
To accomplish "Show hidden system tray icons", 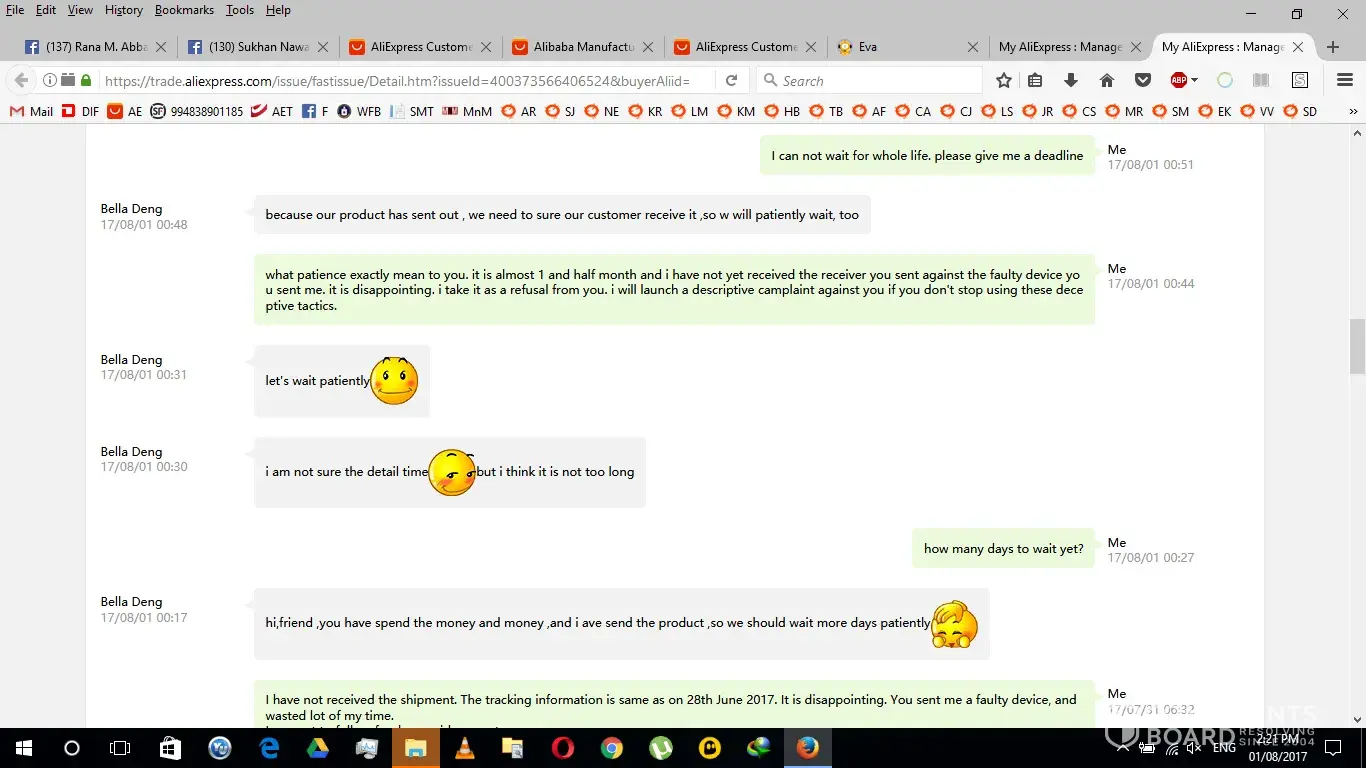I will click(1121, 748).
